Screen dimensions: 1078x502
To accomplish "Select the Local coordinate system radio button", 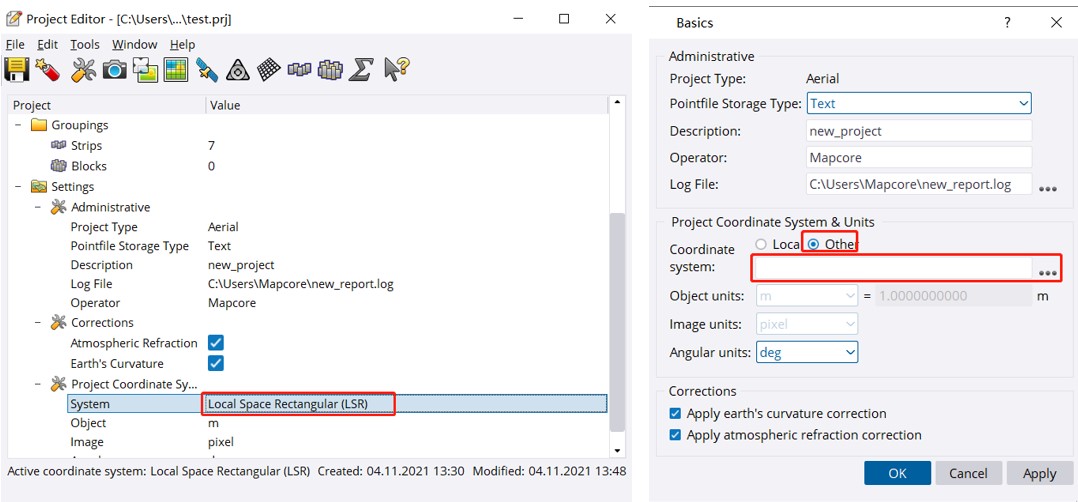I will click(762, 244).
